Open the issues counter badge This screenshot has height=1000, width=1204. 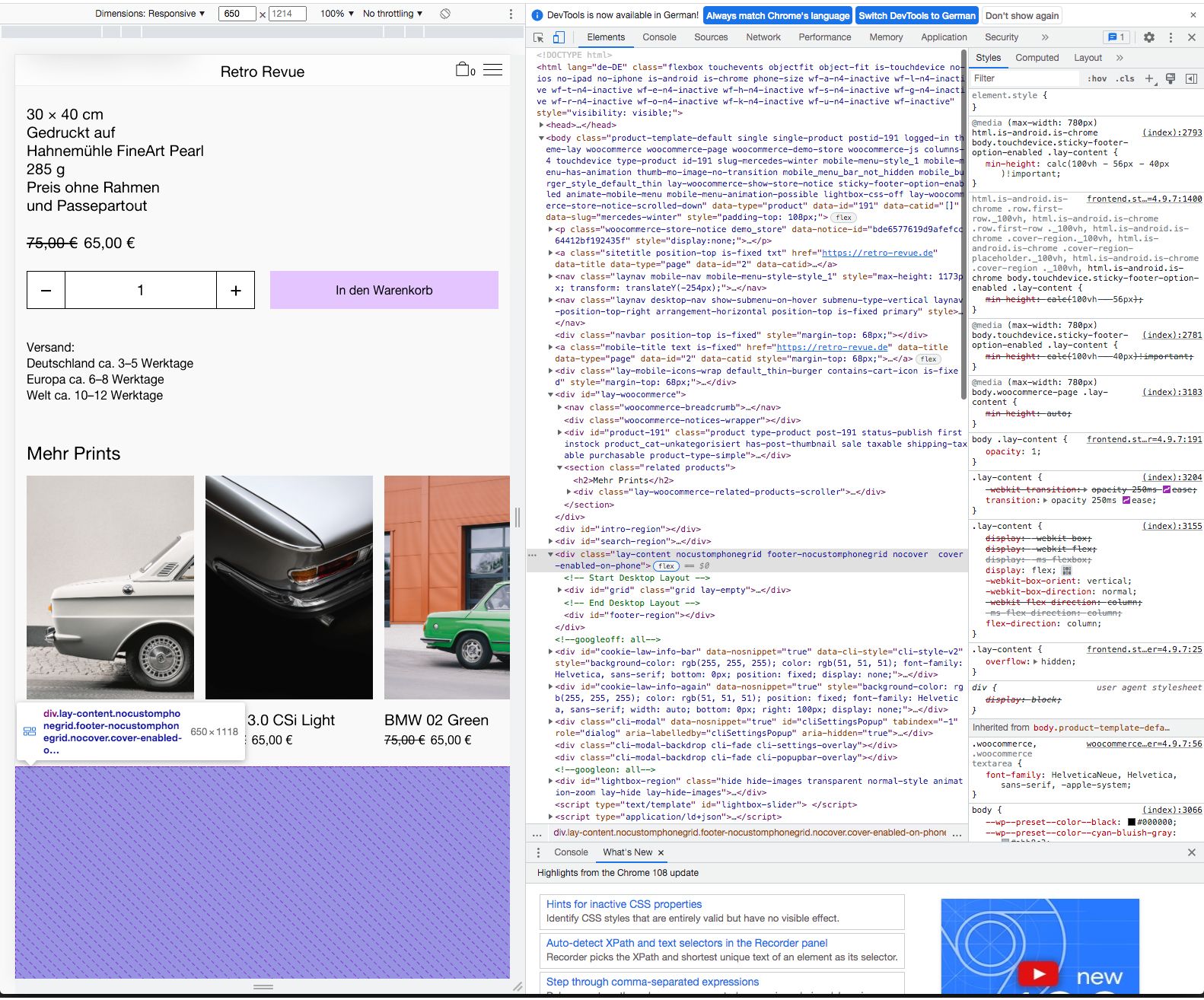click(1116, 37)
